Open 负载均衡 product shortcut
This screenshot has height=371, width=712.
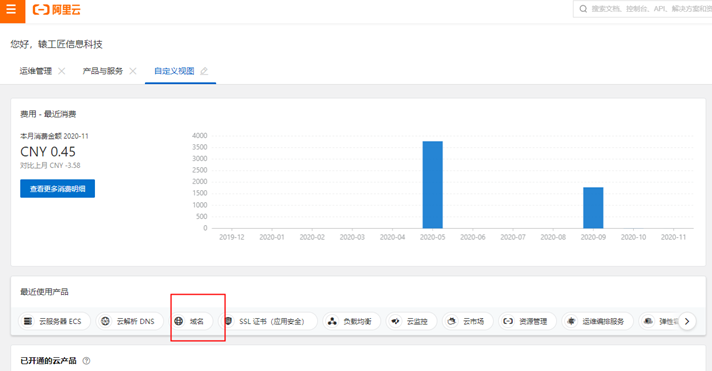click(351, 321)
